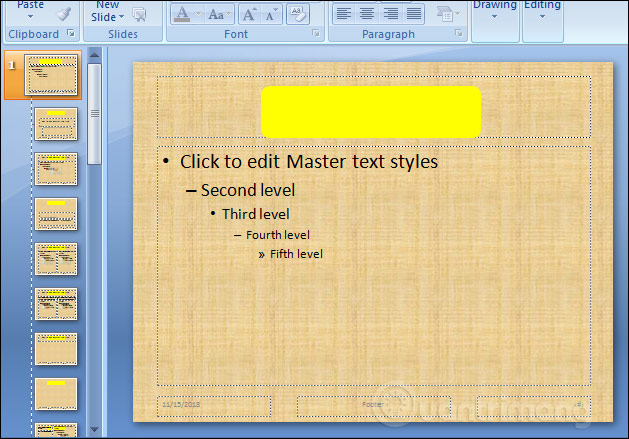The image size is (629, 439).
Task: Align text right
Action: tap(390, 14)
